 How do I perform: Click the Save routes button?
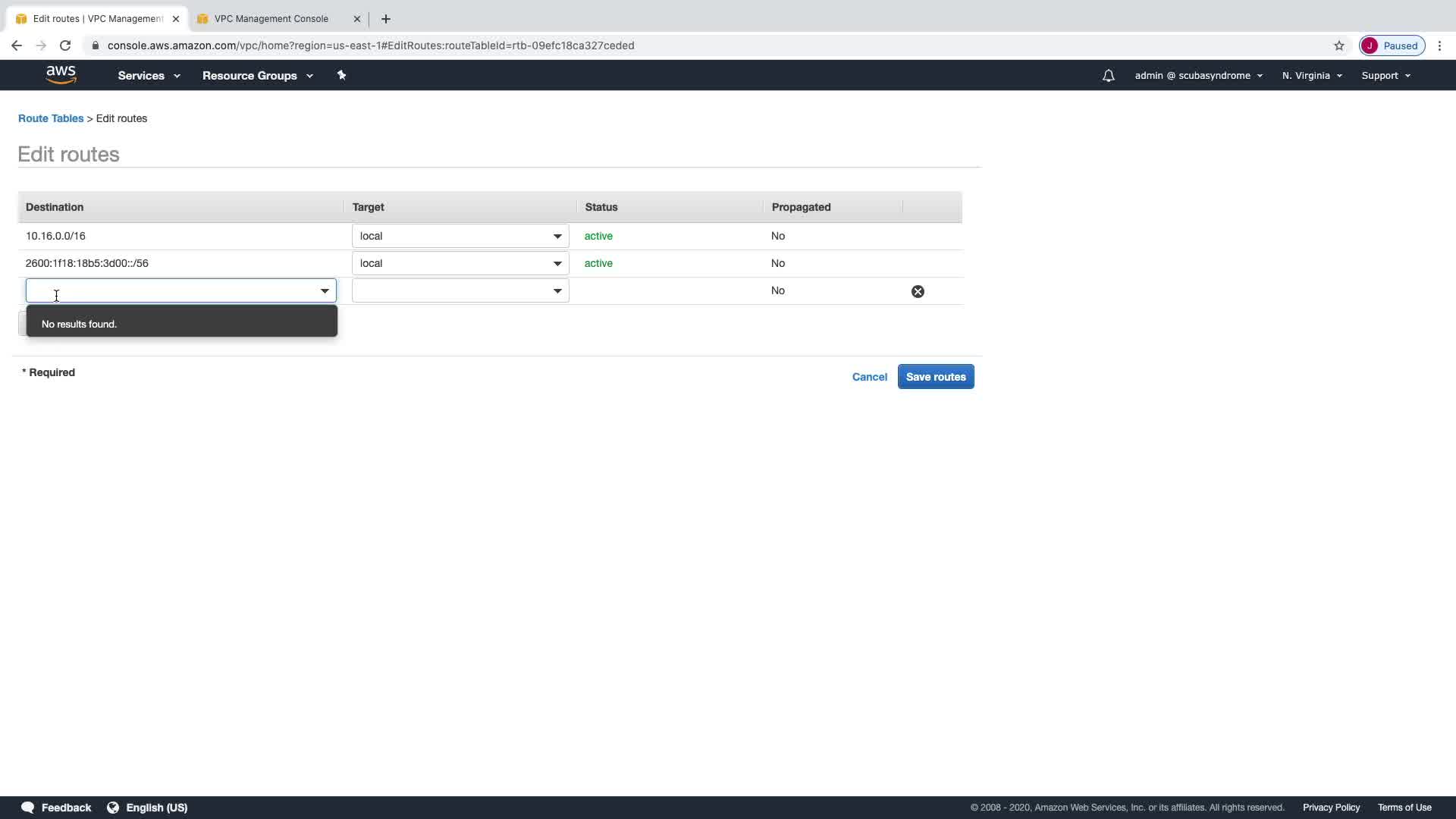coord(935,377)
